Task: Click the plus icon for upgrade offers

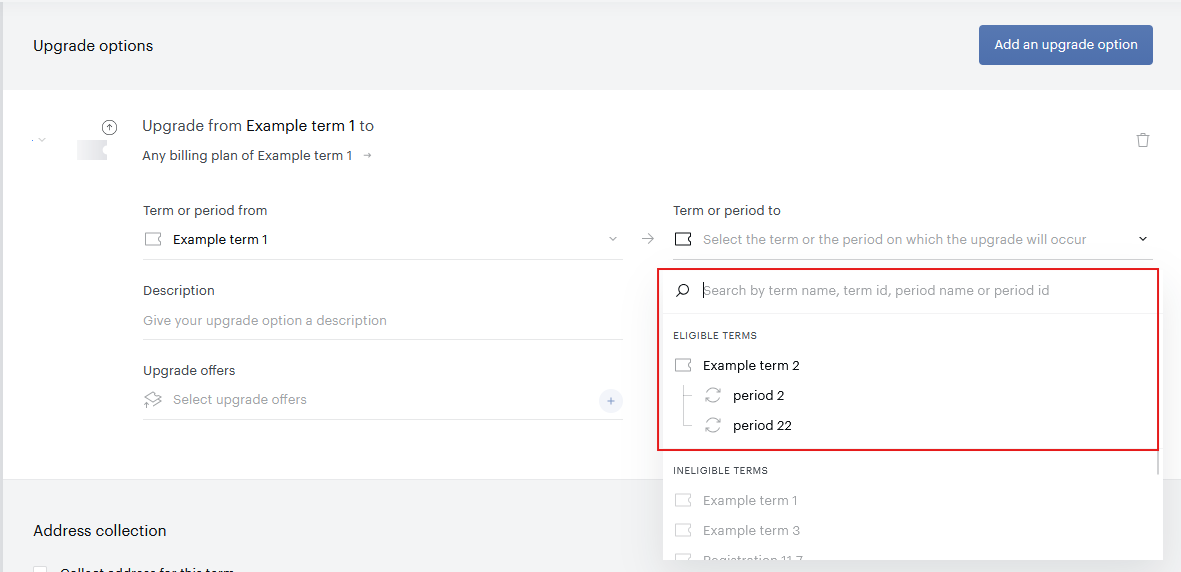Action: [x=611, y=401]
